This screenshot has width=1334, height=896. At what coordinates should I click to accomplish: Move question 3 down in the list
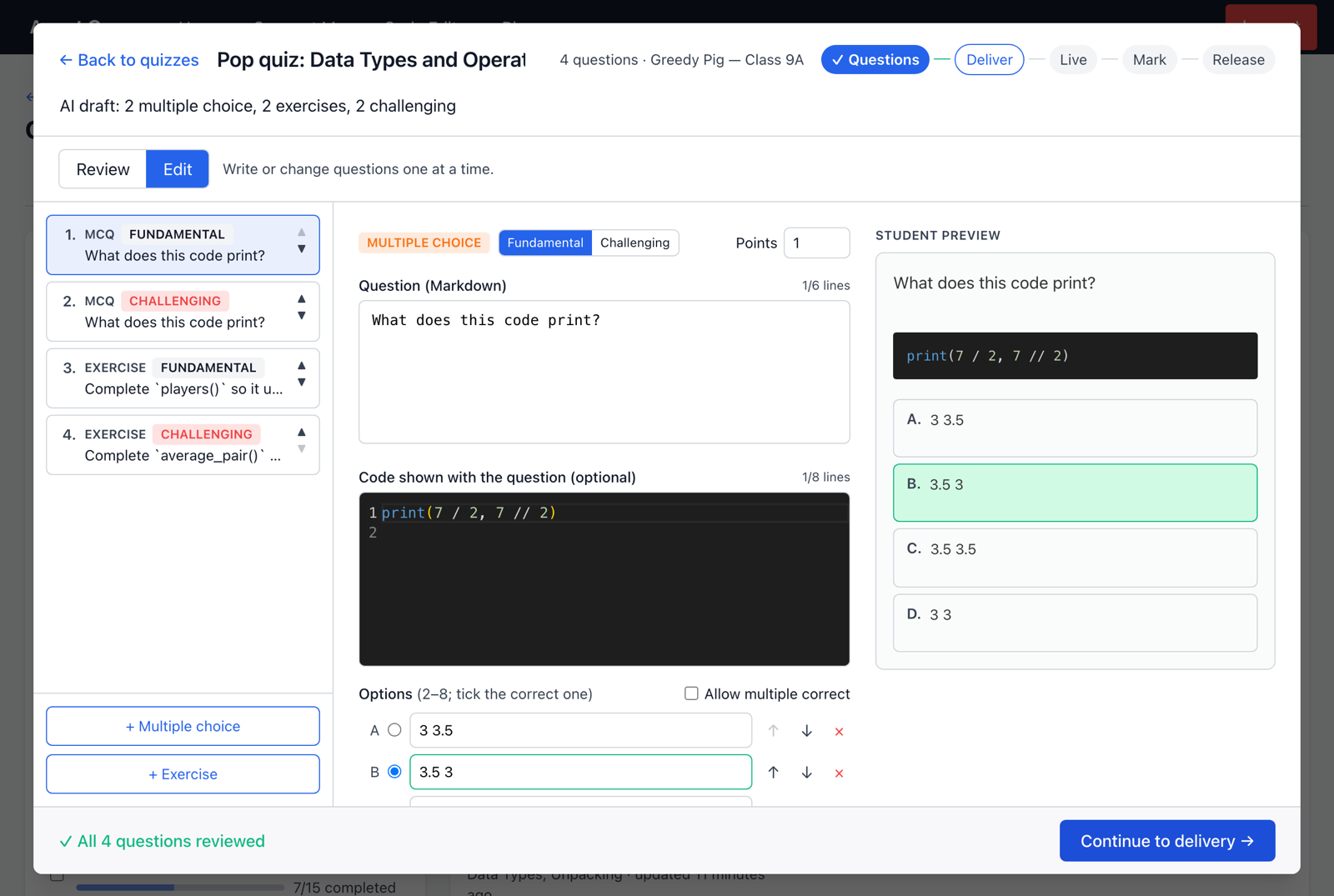coord(302,383)
